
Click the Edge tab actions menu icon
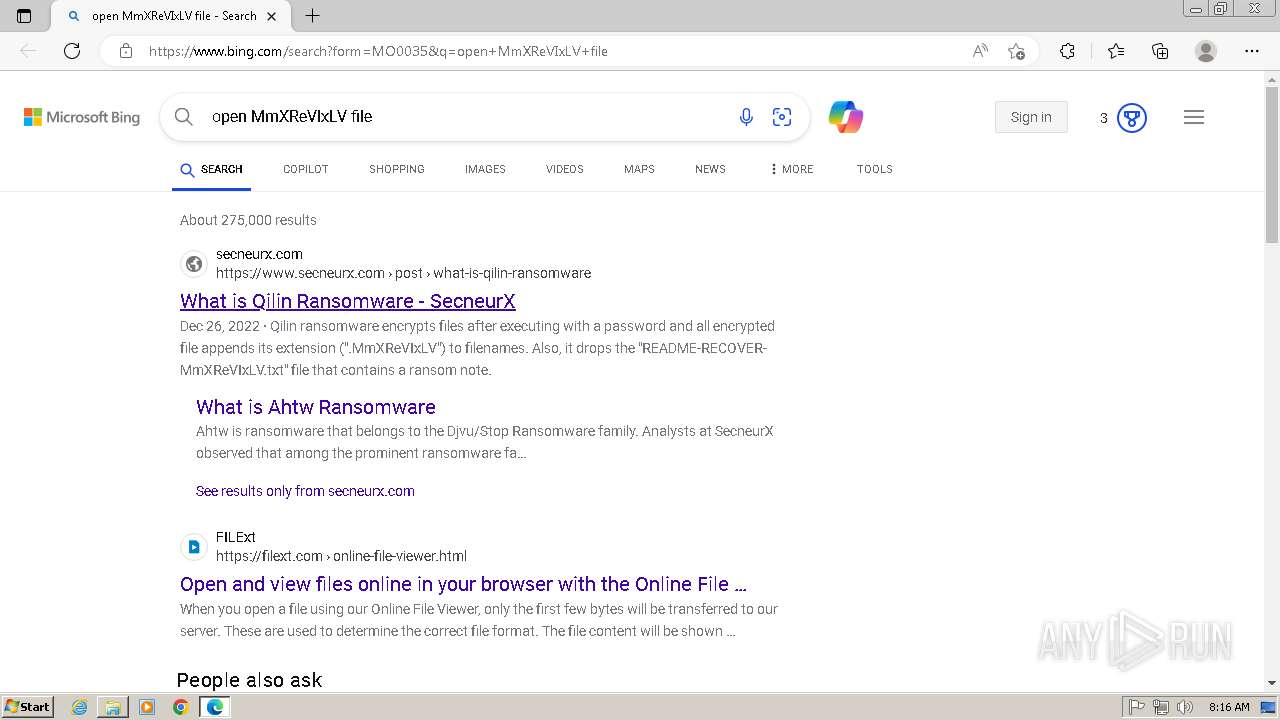(x=24, y=16)
